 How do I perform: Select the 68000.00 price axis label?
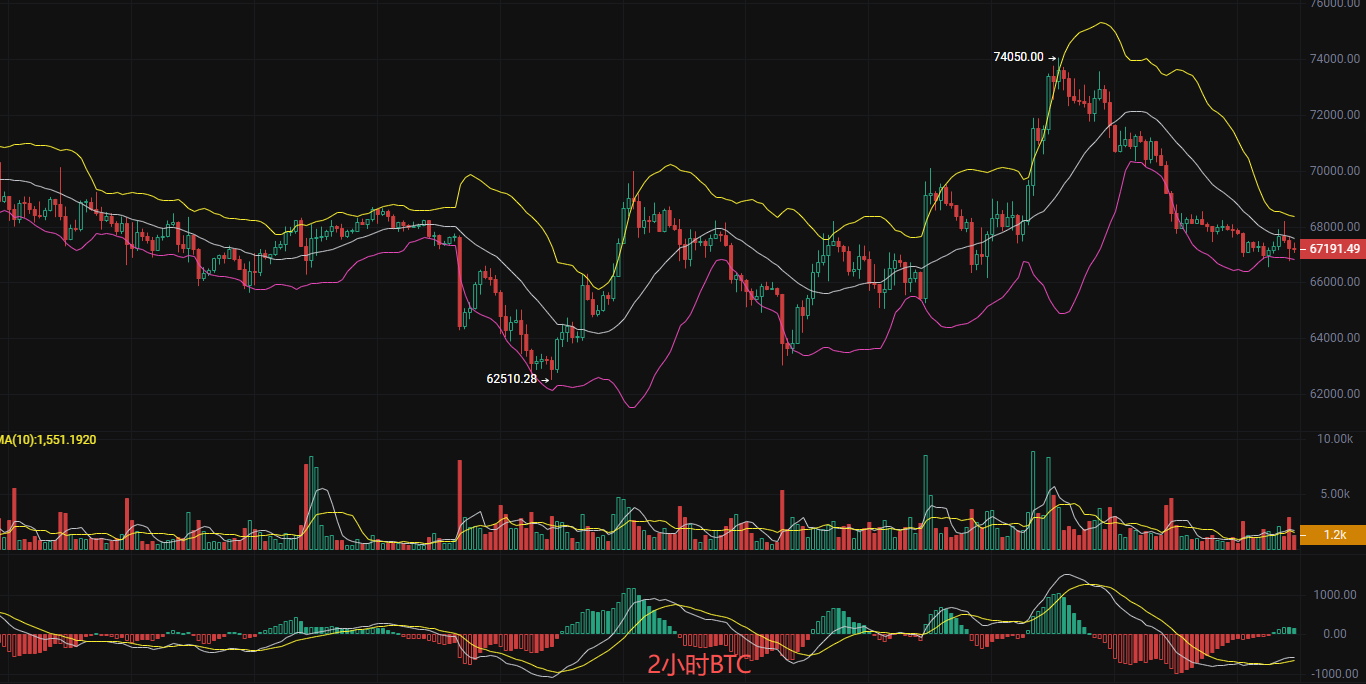(1334, 226)
